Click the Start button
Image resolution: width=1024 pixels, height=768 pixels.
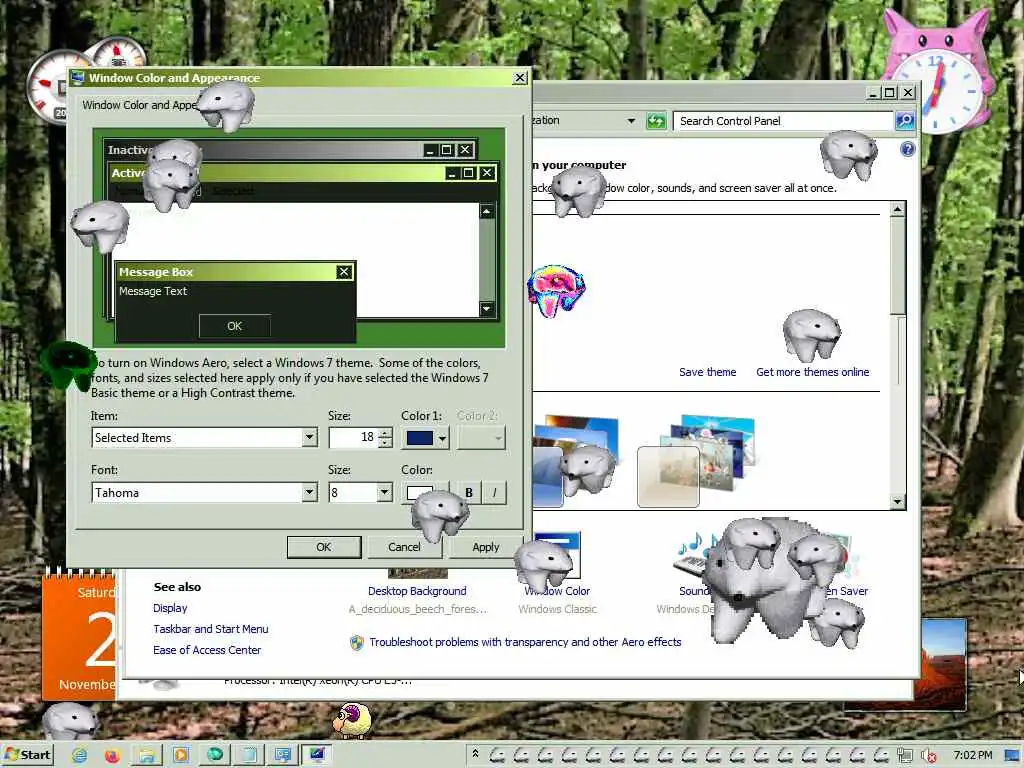click(x=27, y=755)
